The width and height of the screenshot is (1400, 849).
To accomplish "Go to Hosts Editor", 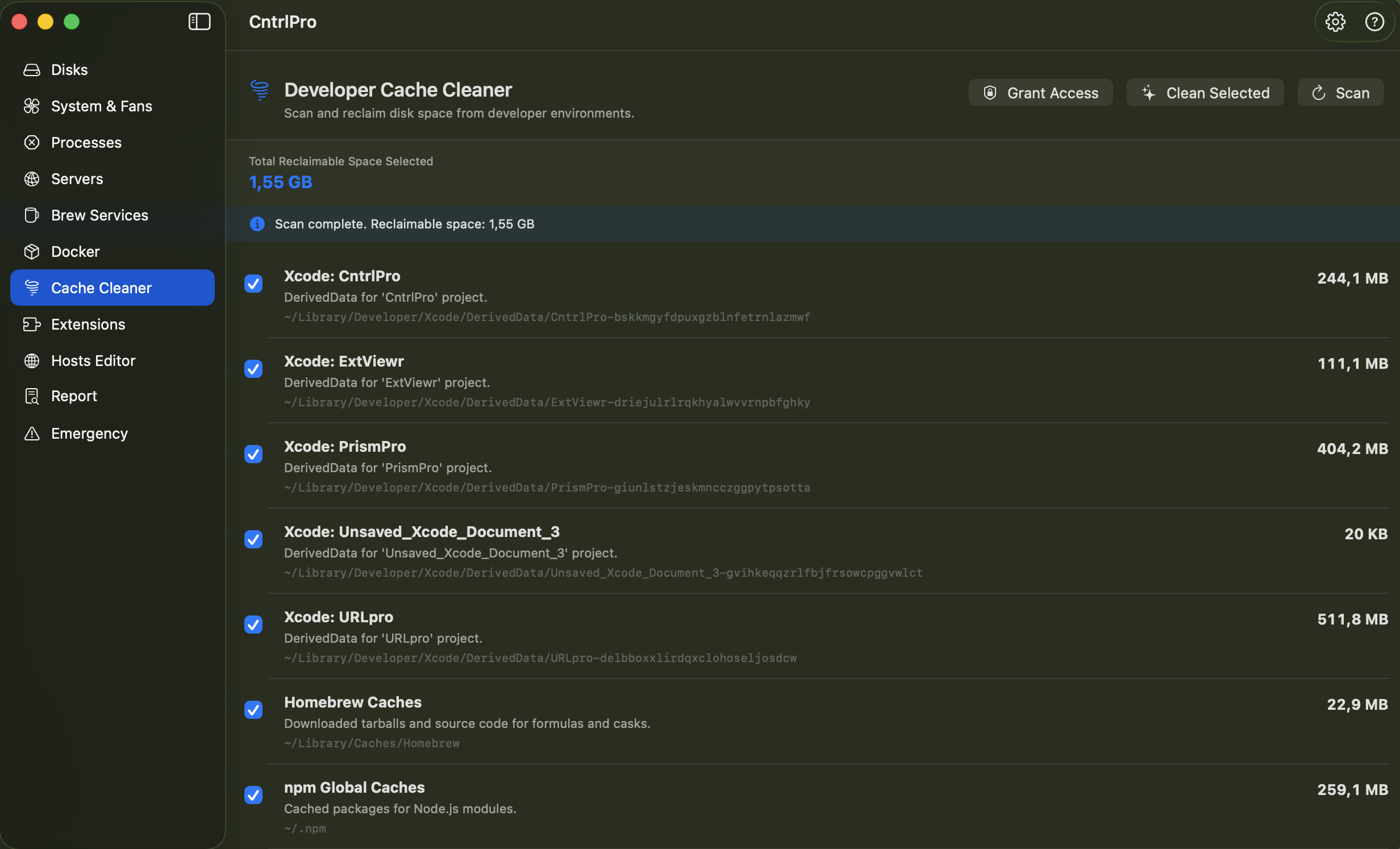I will tap(113, 361).
